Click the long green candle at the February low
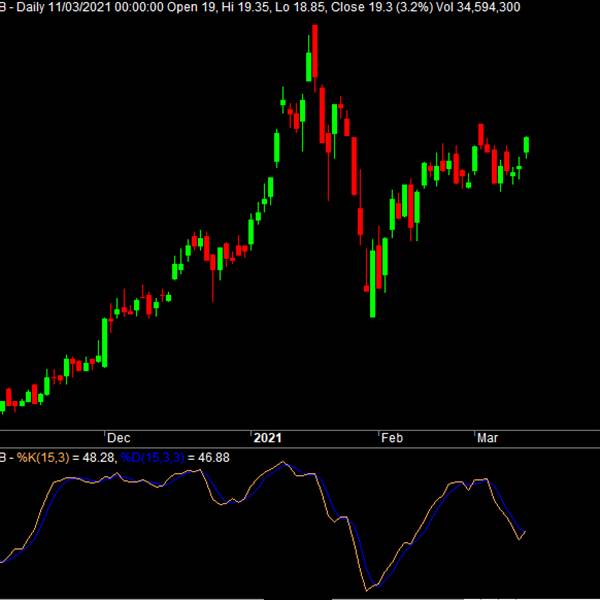 point(373,279)
